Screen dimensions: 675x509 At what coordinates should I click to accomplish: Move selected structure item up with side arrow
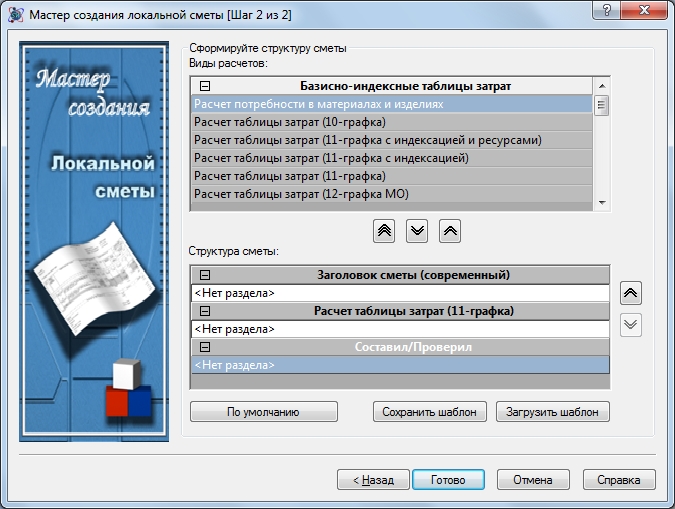click(631, 293)
